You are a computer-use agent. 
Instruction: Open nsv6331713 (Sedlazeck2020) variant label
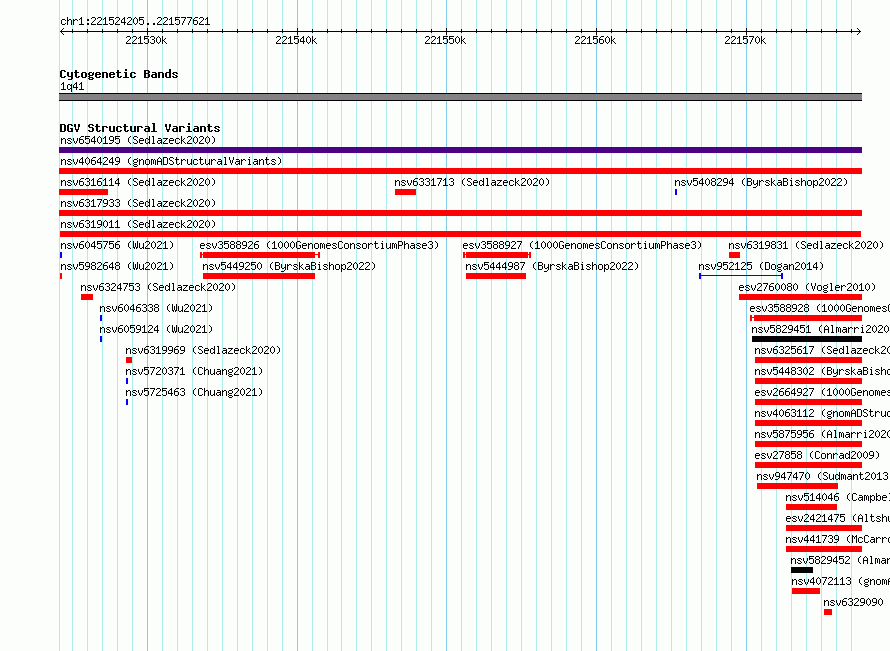472,182
